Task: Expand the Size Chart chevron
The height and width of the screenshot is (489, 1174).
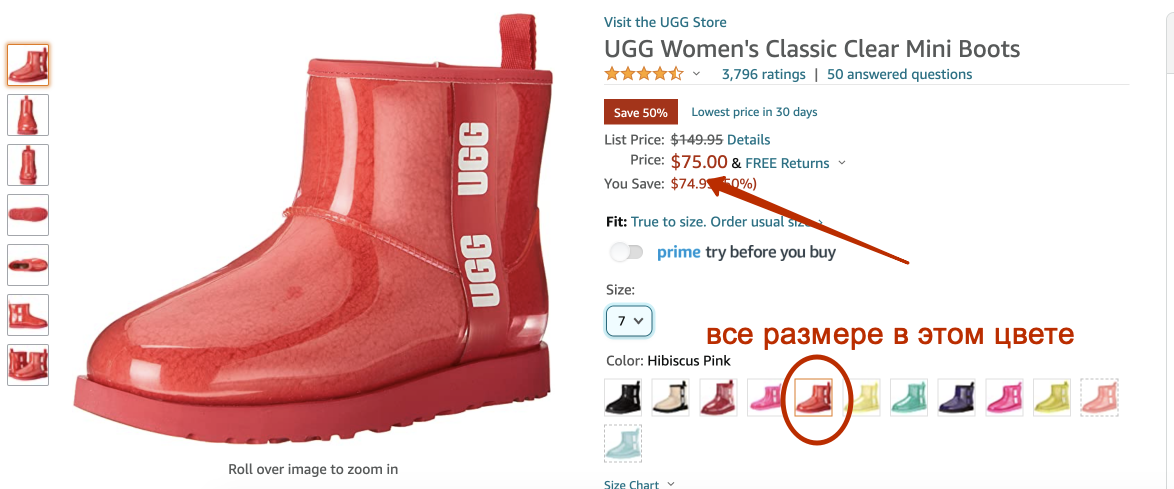Action: (670, 485)
